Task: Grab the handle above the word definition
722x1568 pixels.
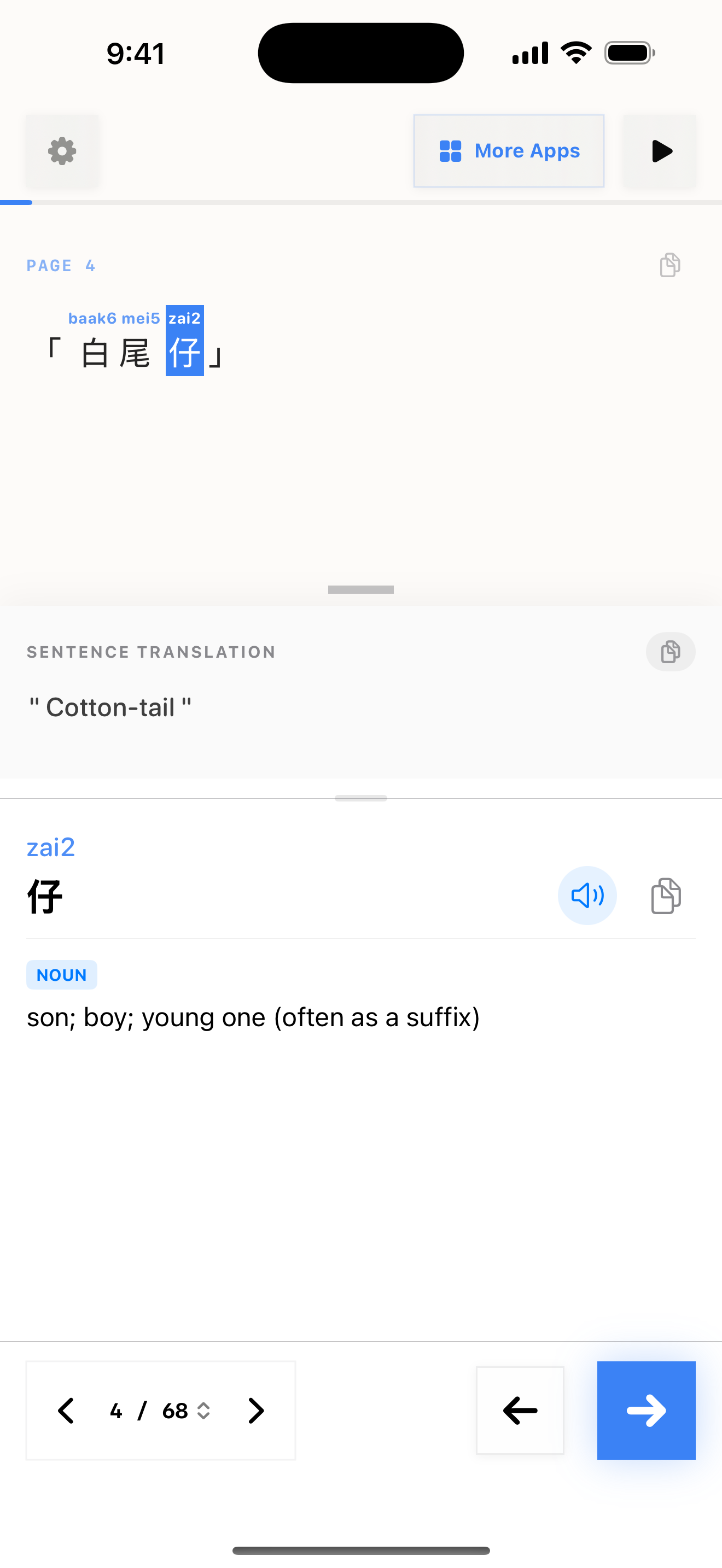Action: (361, 798)
